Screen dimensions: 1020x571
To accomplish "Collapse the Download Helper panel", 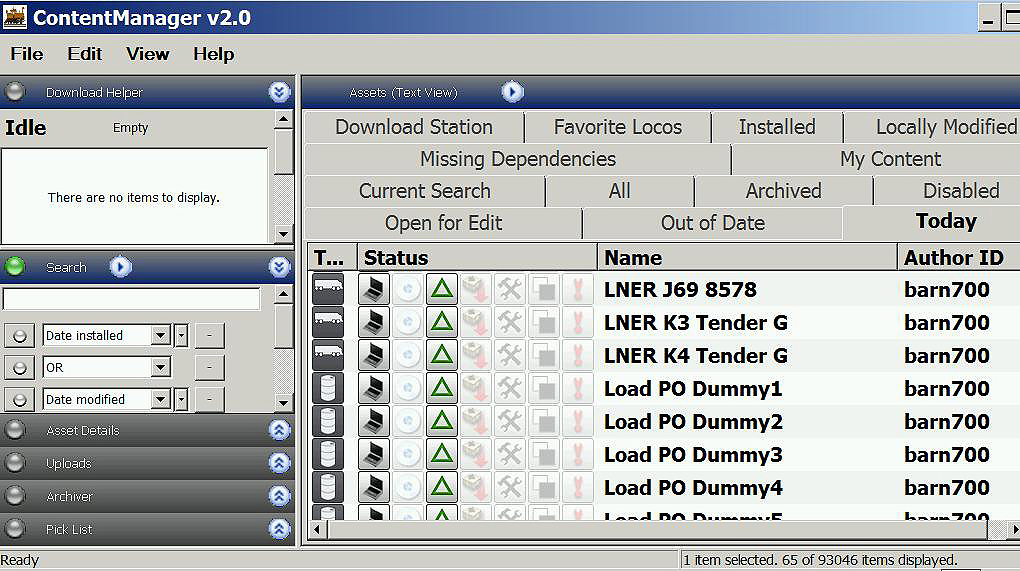I will [x=279, y=92].
